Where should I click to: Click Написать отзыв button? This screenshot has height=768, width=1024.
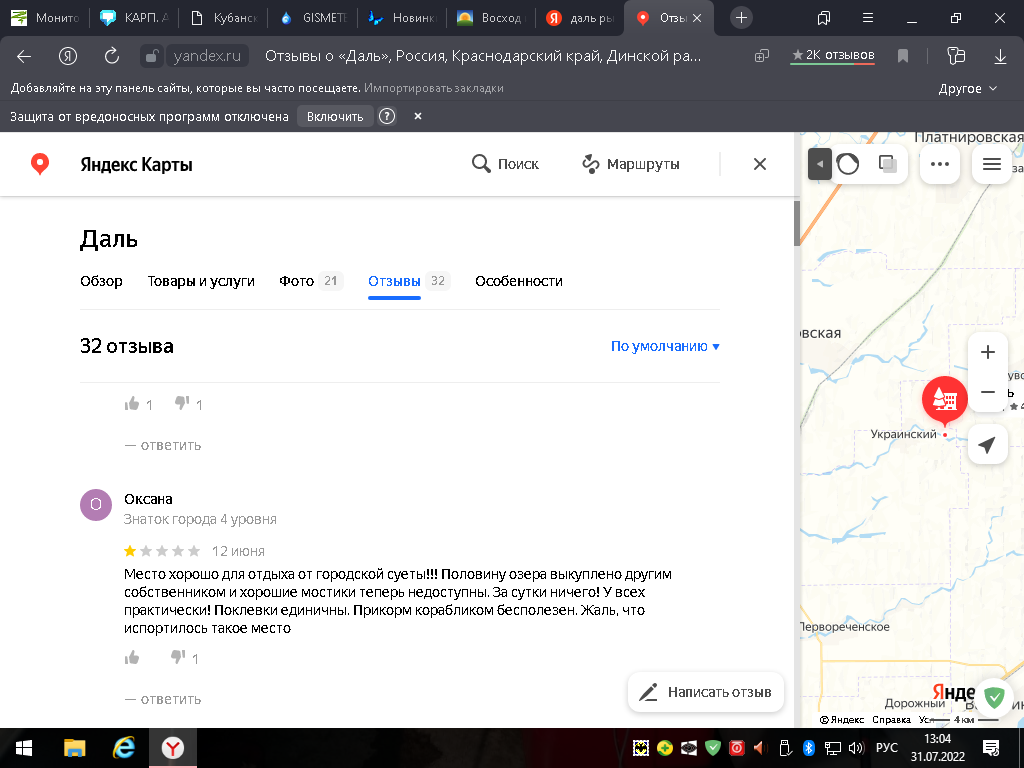click(x=705, y=692)
